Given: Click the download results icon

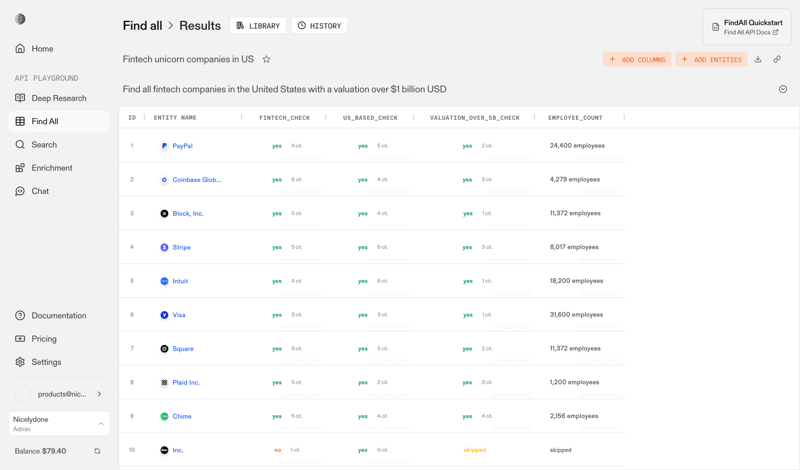Looking at the screenshot, I should tap(758, 60).
